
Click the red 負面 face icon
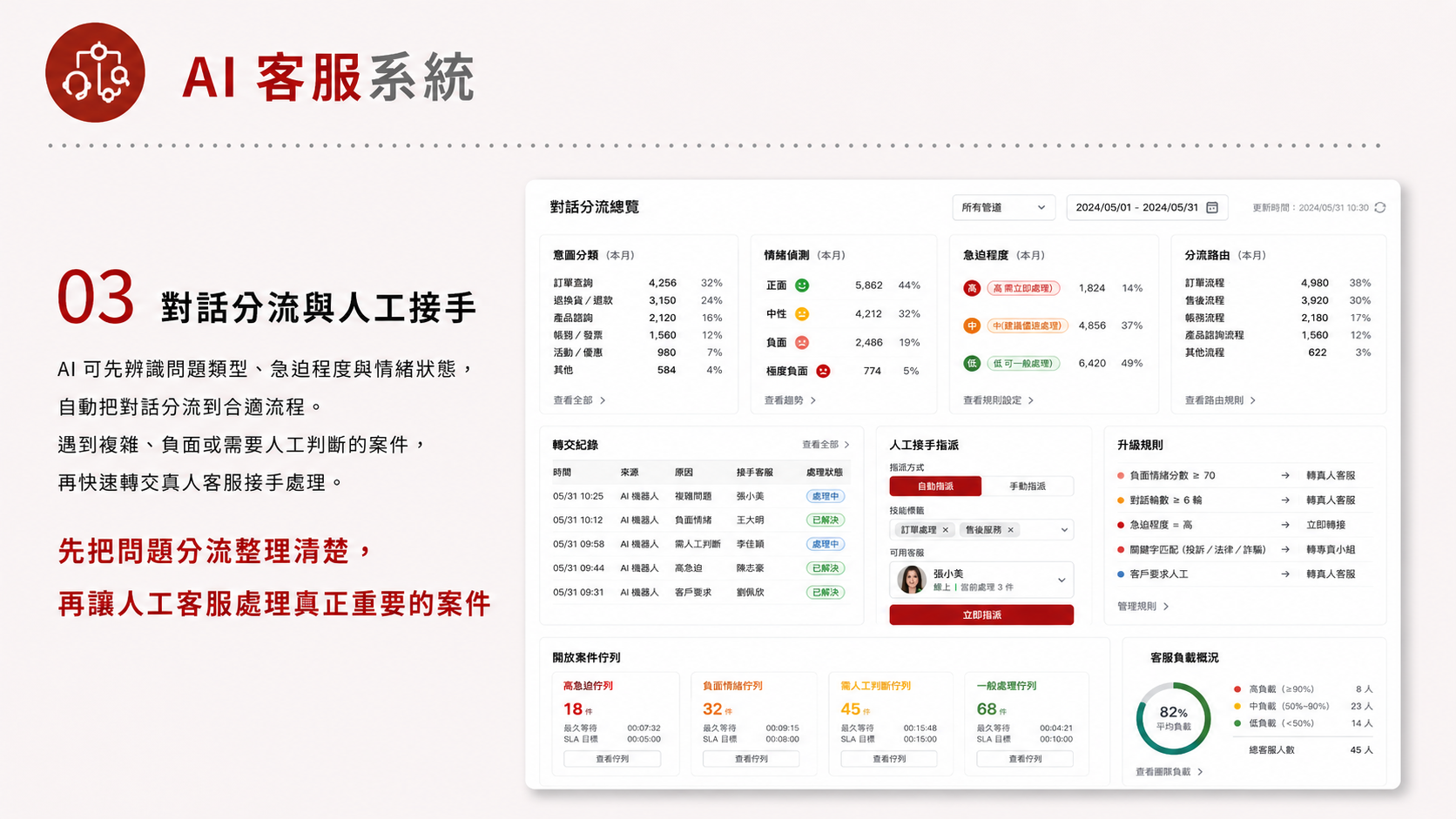pyautogui.click(x=802, y=342)
